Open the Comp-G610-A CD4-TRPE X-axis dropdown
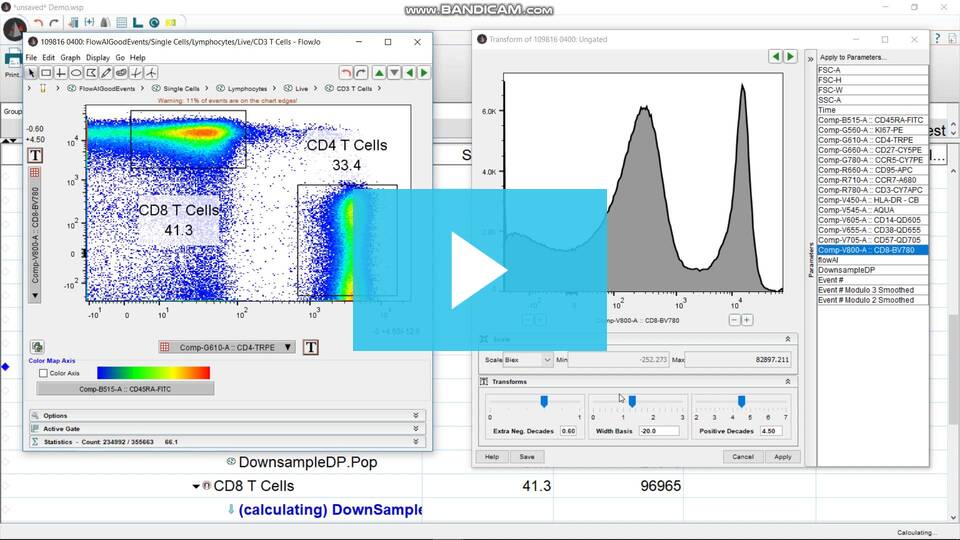This screenshot has width=960, height=540. pyautogui.click(x=227, y=347)
